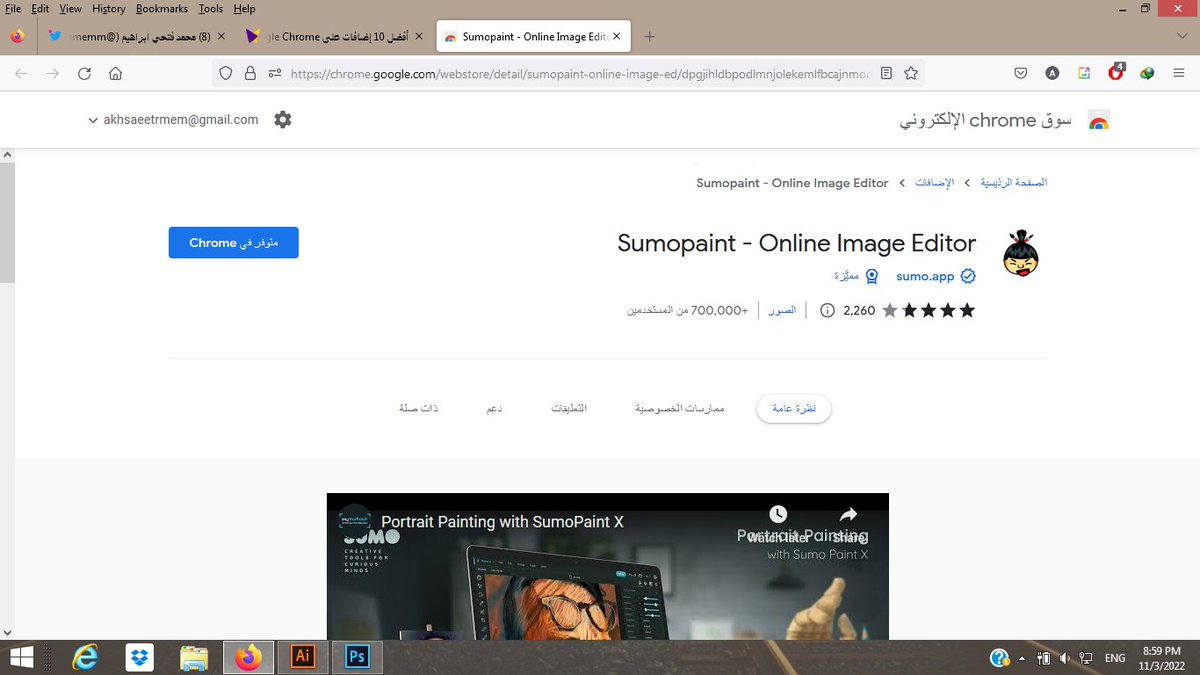Reload the current page

[x=84, y=73]
